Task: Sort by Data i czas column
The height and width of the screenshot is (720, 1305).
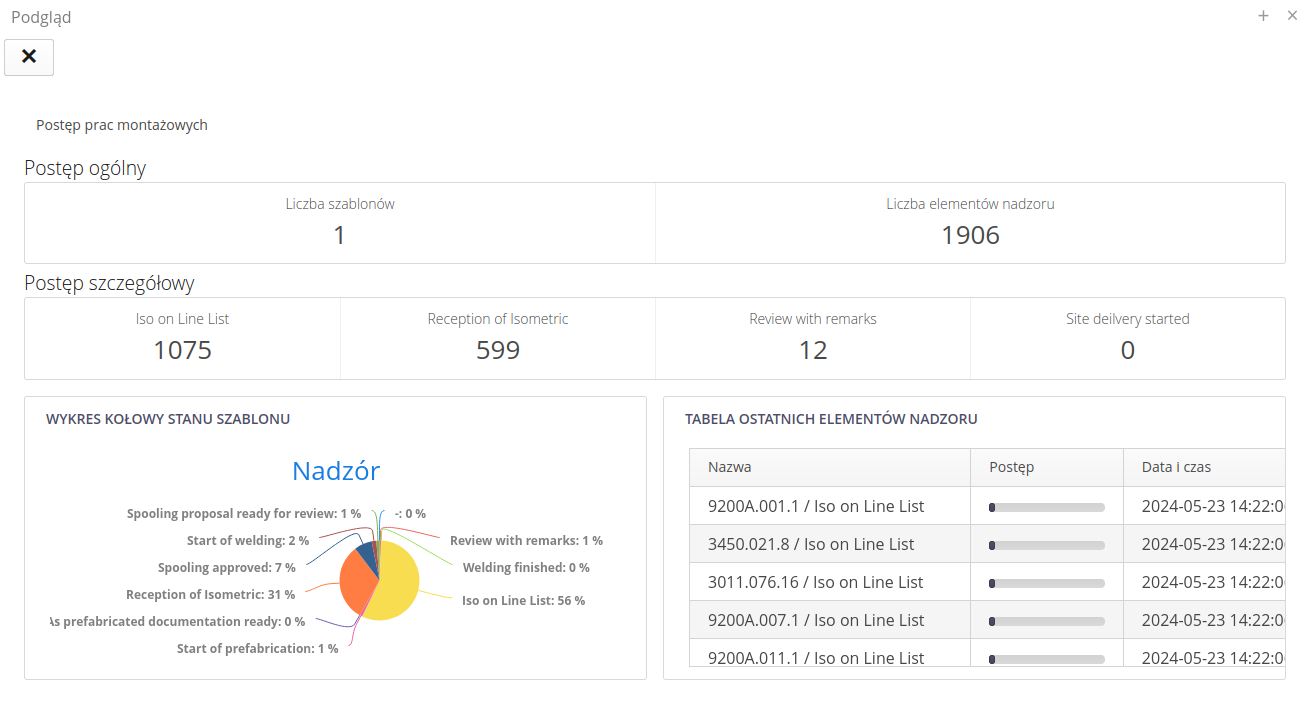Action: (1176, 467)
